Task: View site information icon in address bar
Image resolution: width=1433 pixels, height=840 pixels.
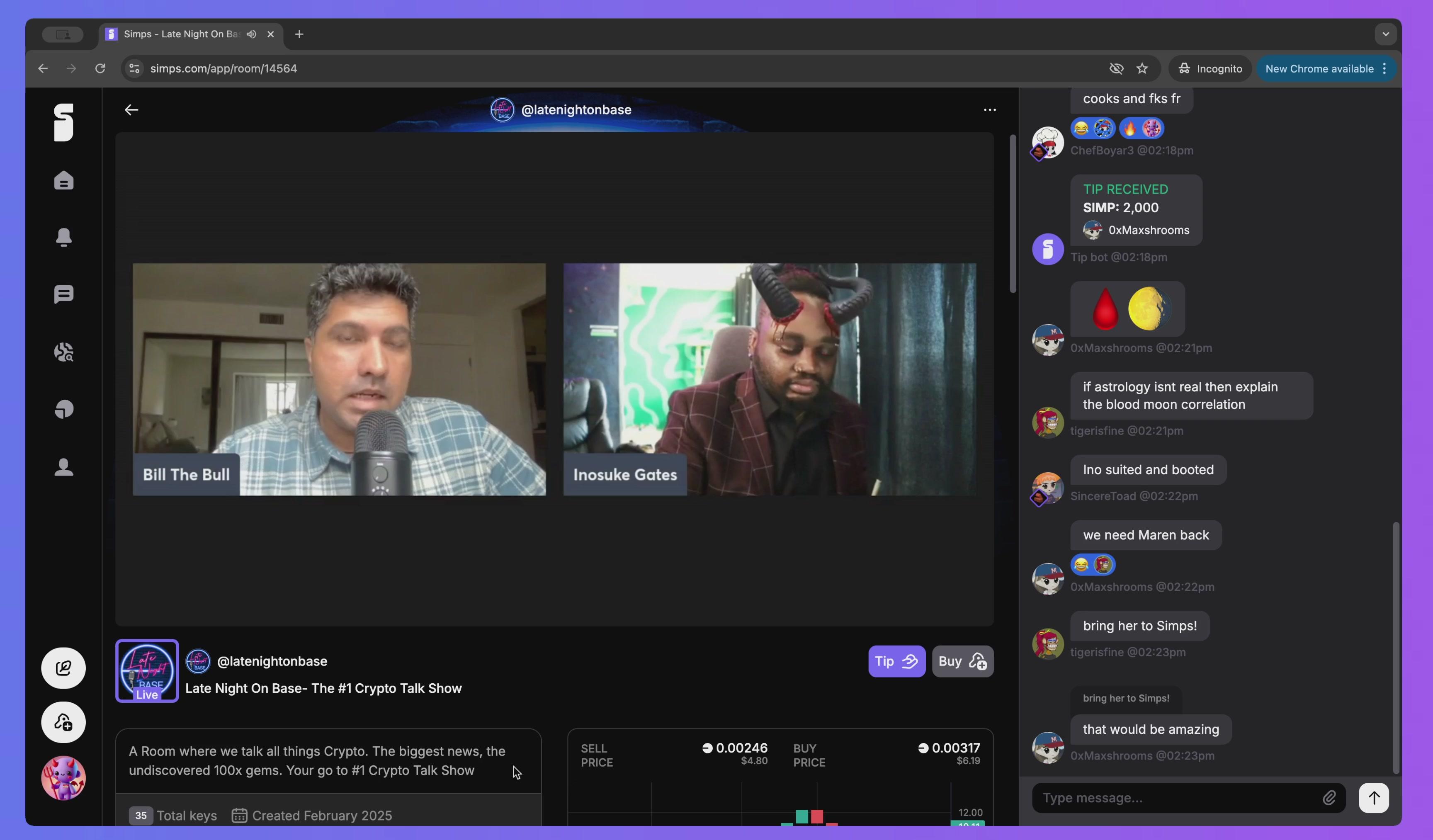Action: (x=134, y=68)
